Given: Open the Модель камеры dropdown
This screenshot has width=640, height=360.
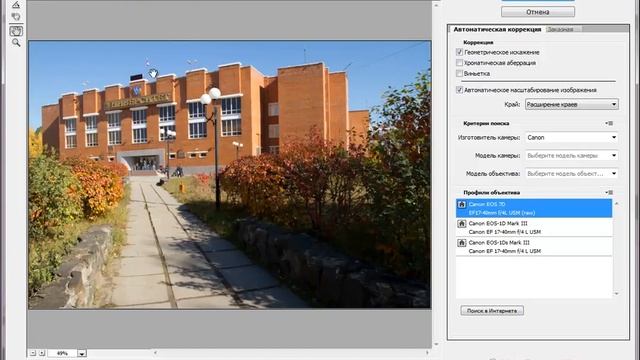Looking at the screenshot, I should point(571,156).
